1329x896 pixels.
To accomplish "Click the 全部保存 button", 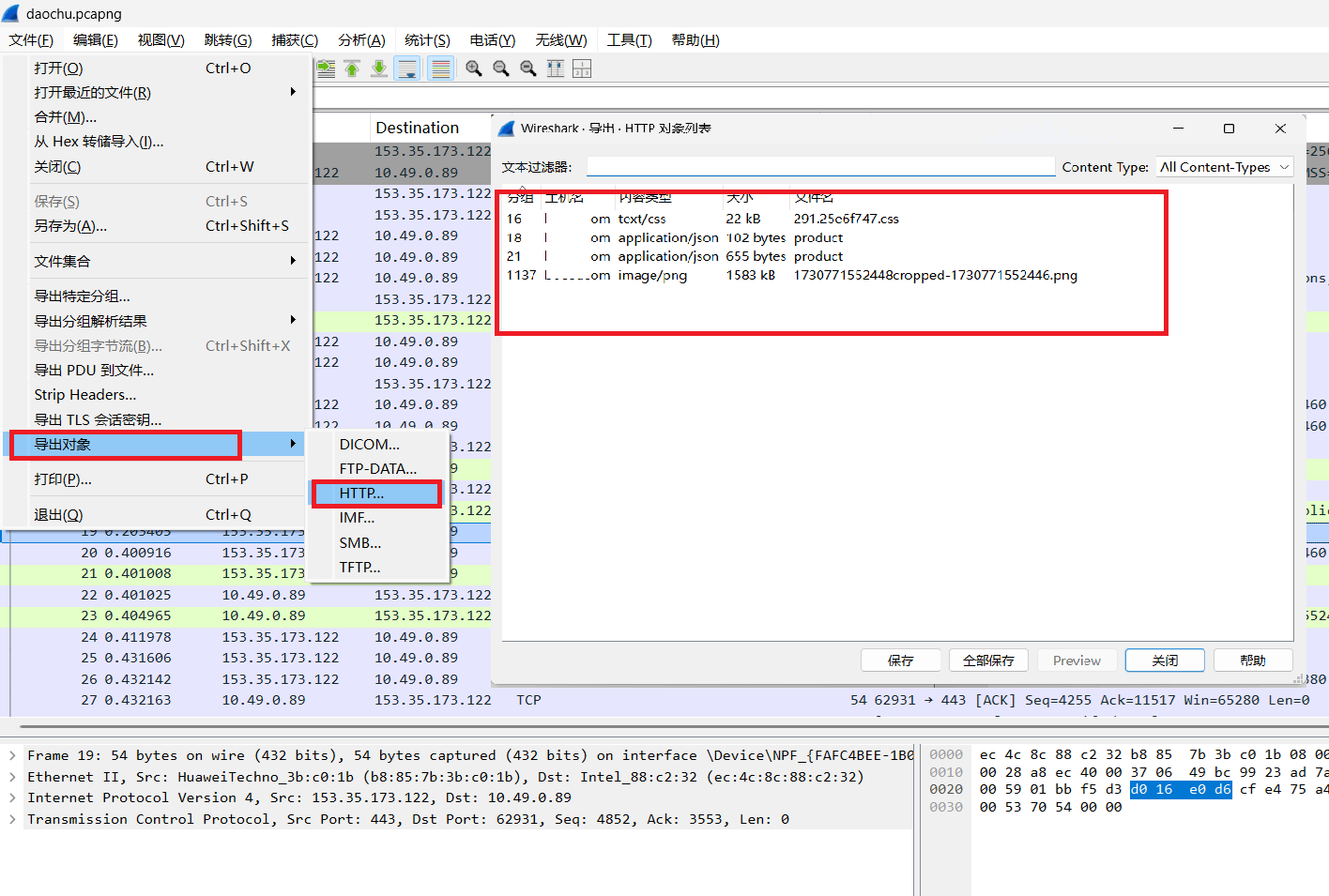I will click(x=988, y=661).
